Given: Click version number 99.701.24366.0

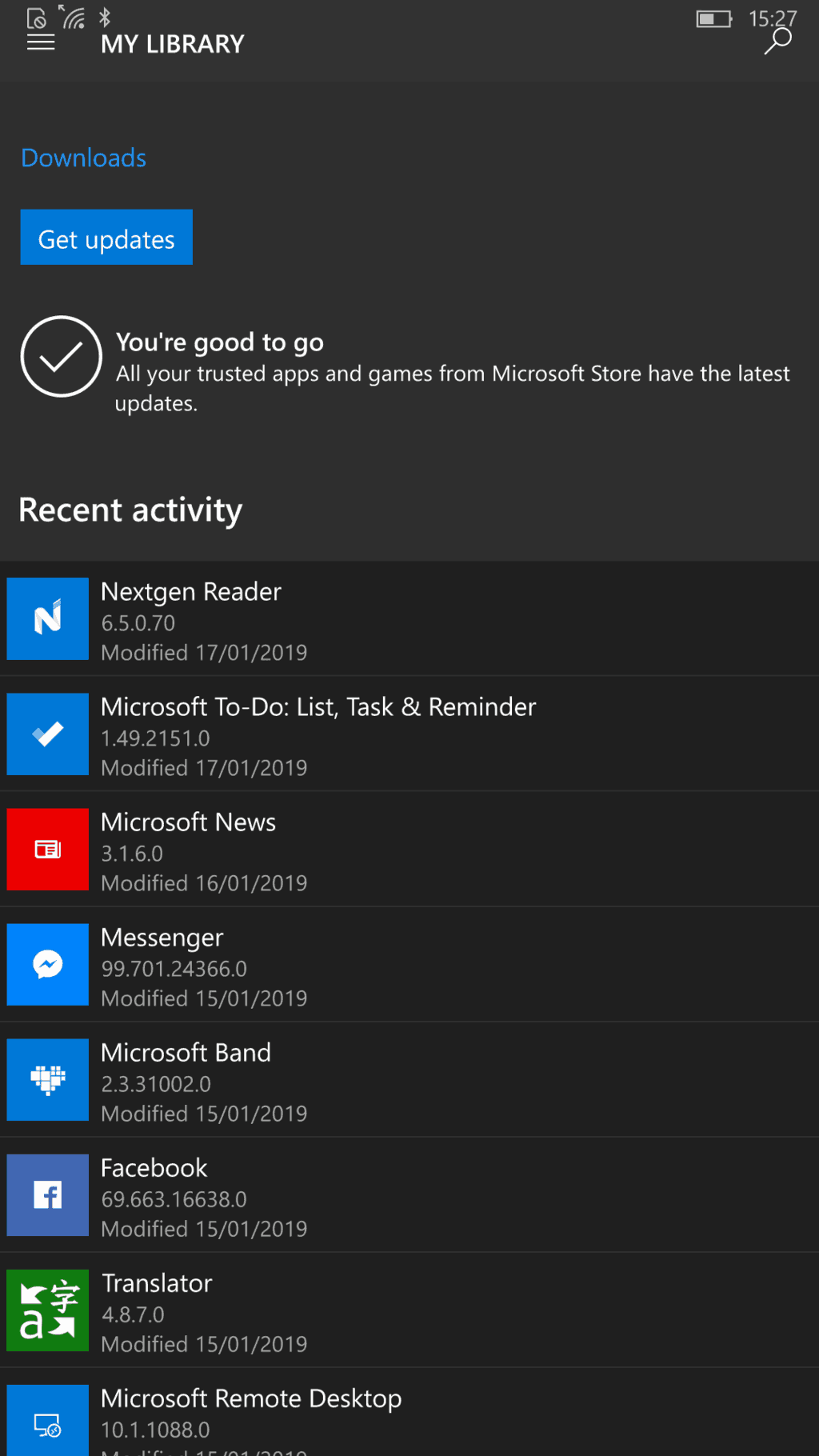Looking at the screenshot, I should 174,969.
